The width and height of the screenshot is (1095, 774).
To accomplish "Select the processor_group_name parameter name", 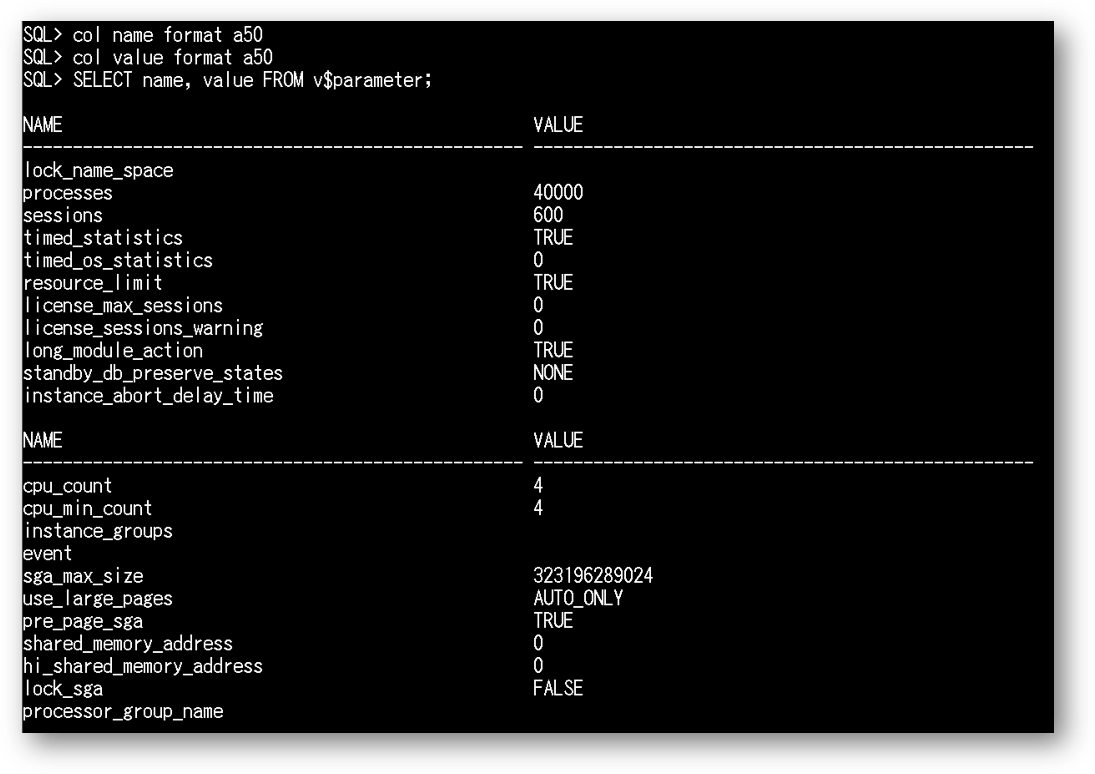I will click(123, 712).
